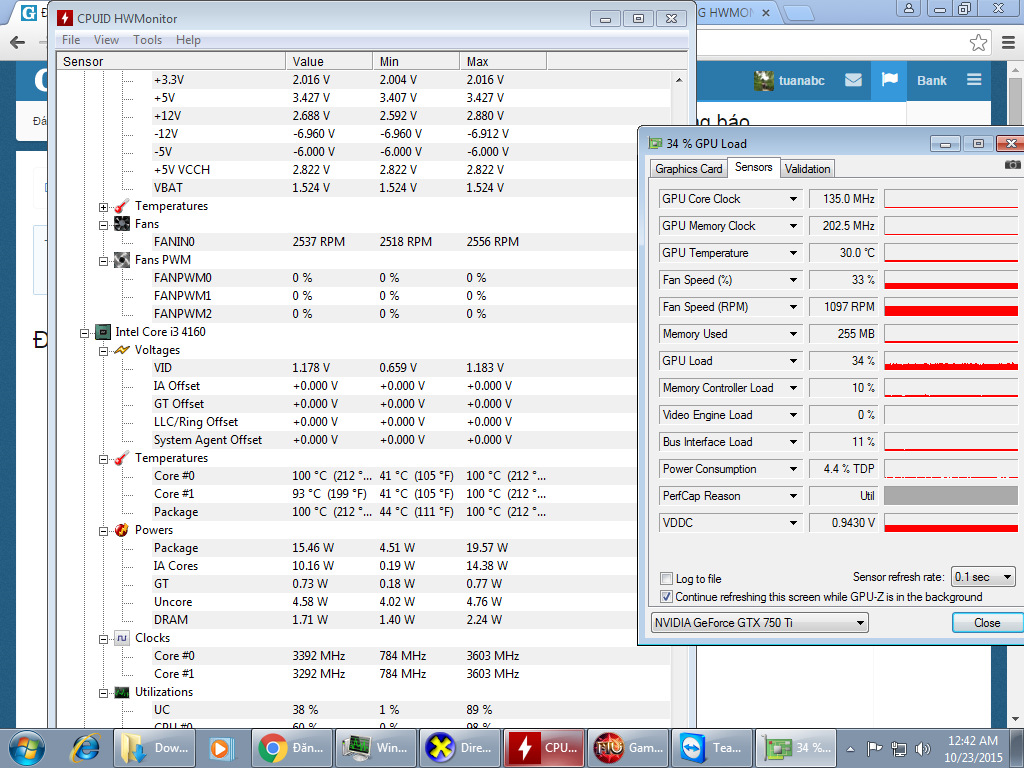Collapse the Intel Core i3 4160 tree node
The image size is (1024, 768).
click(x=85, y=332)
